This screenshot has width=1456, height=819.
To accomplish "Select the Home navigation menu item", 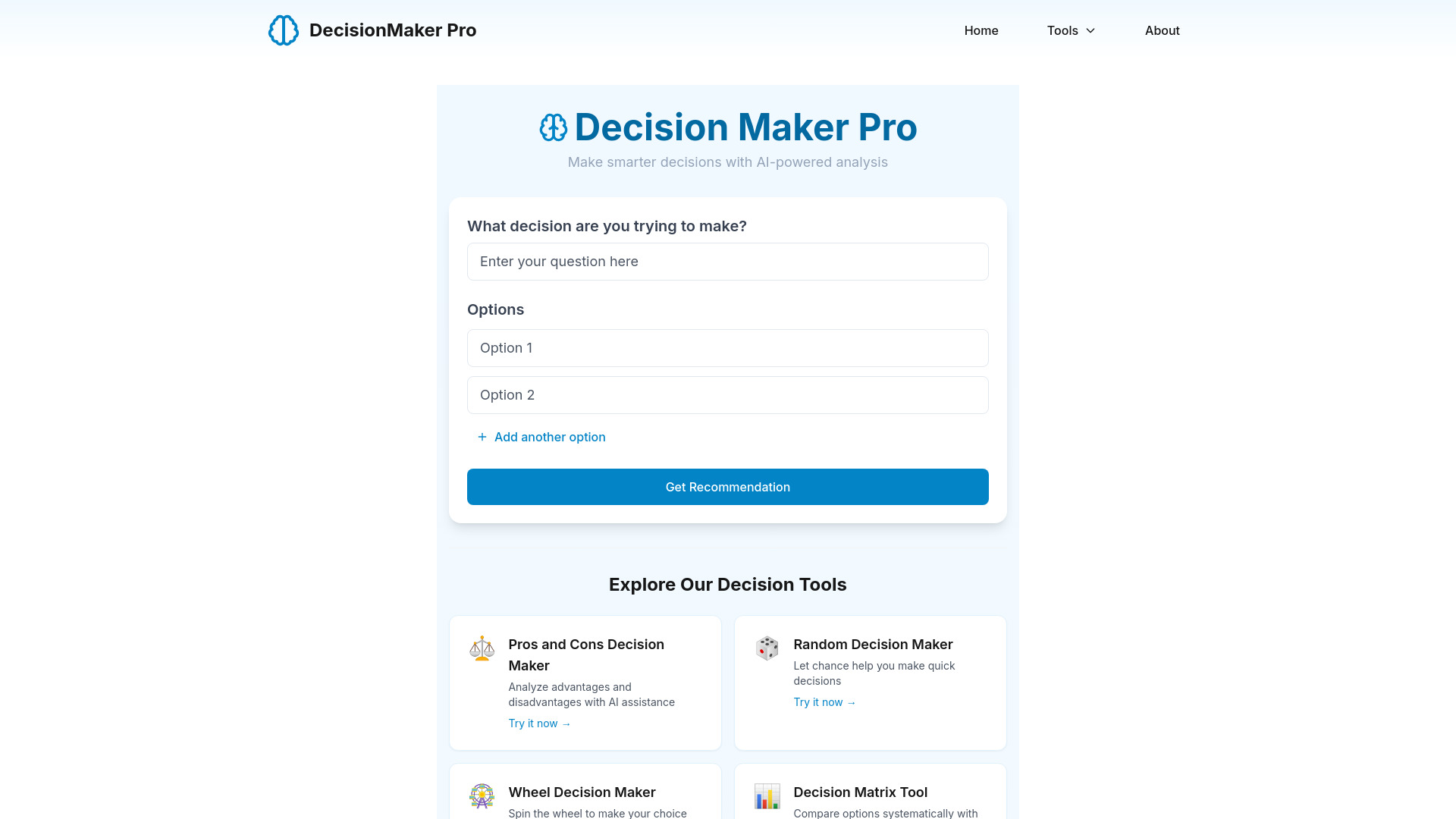I will click(x=981, y=30).
